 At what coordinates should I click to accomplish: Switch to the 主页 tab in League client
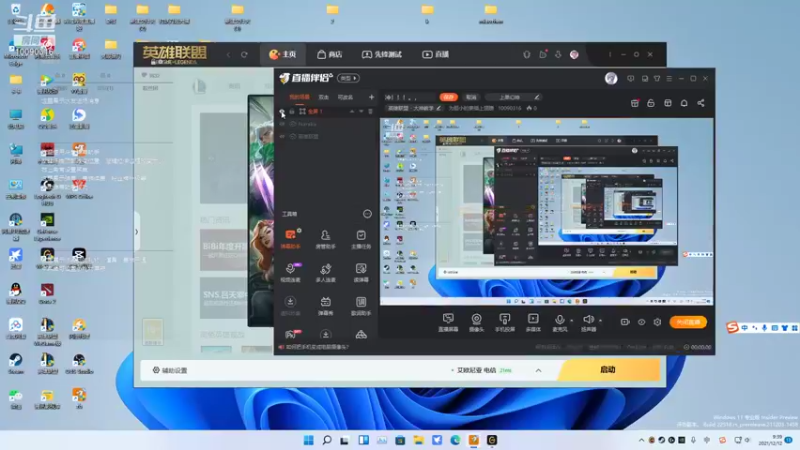pos(283,54)
